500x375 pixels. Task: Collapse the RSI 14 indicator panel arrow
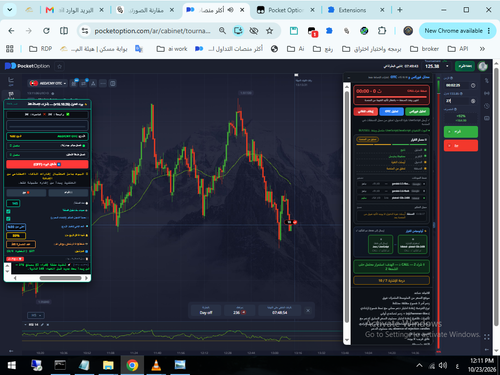click(x=25, y=325)
